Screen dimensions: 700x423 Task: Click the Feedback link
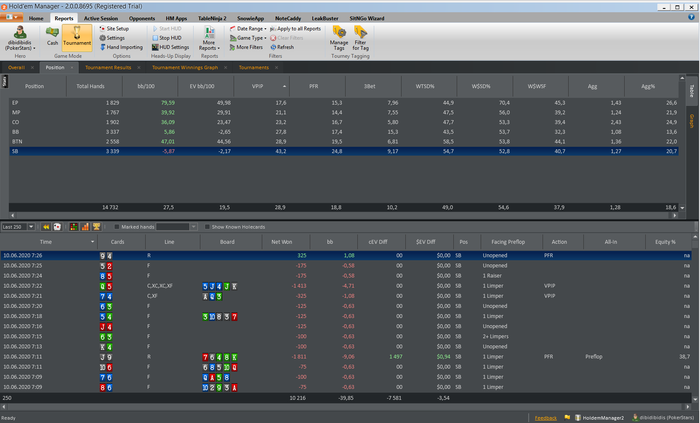[x=546, y=418]
